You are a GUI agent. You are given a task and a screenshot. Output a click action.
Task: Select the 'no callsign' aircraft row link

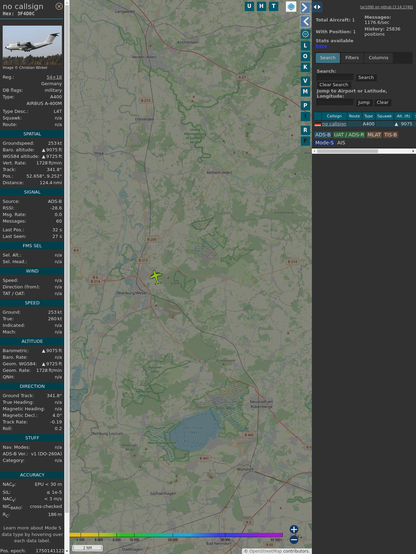pos(334,124)
